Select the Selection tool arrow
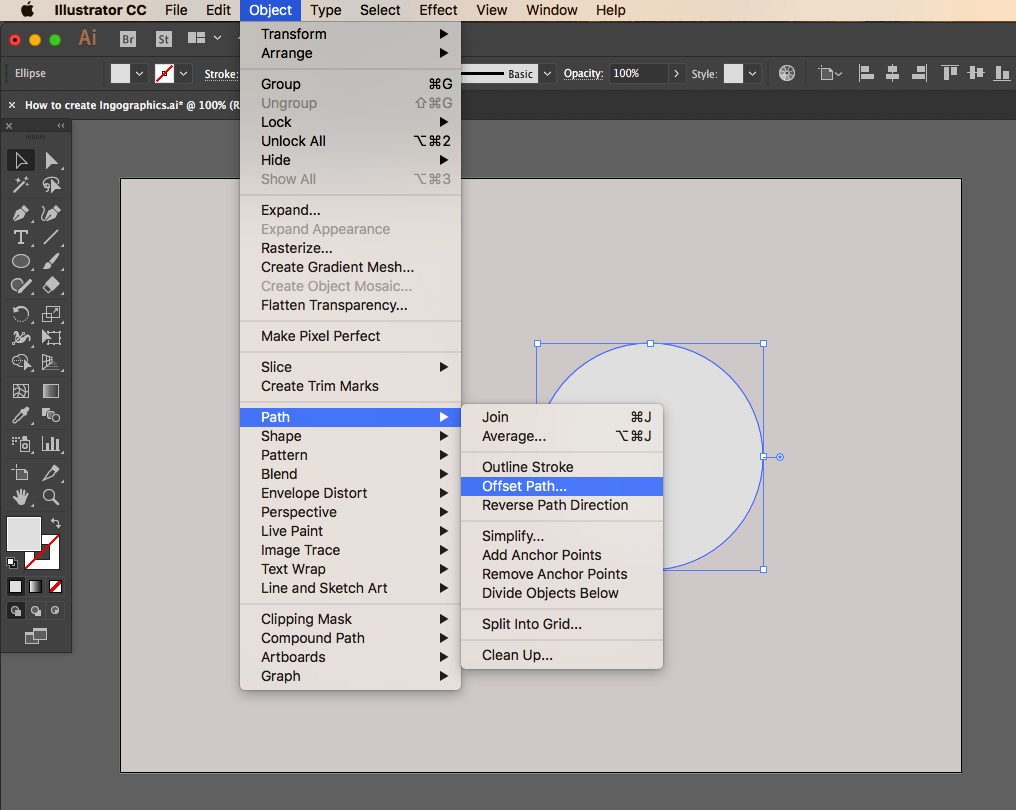1016x810 pixels. coord(21,160)
